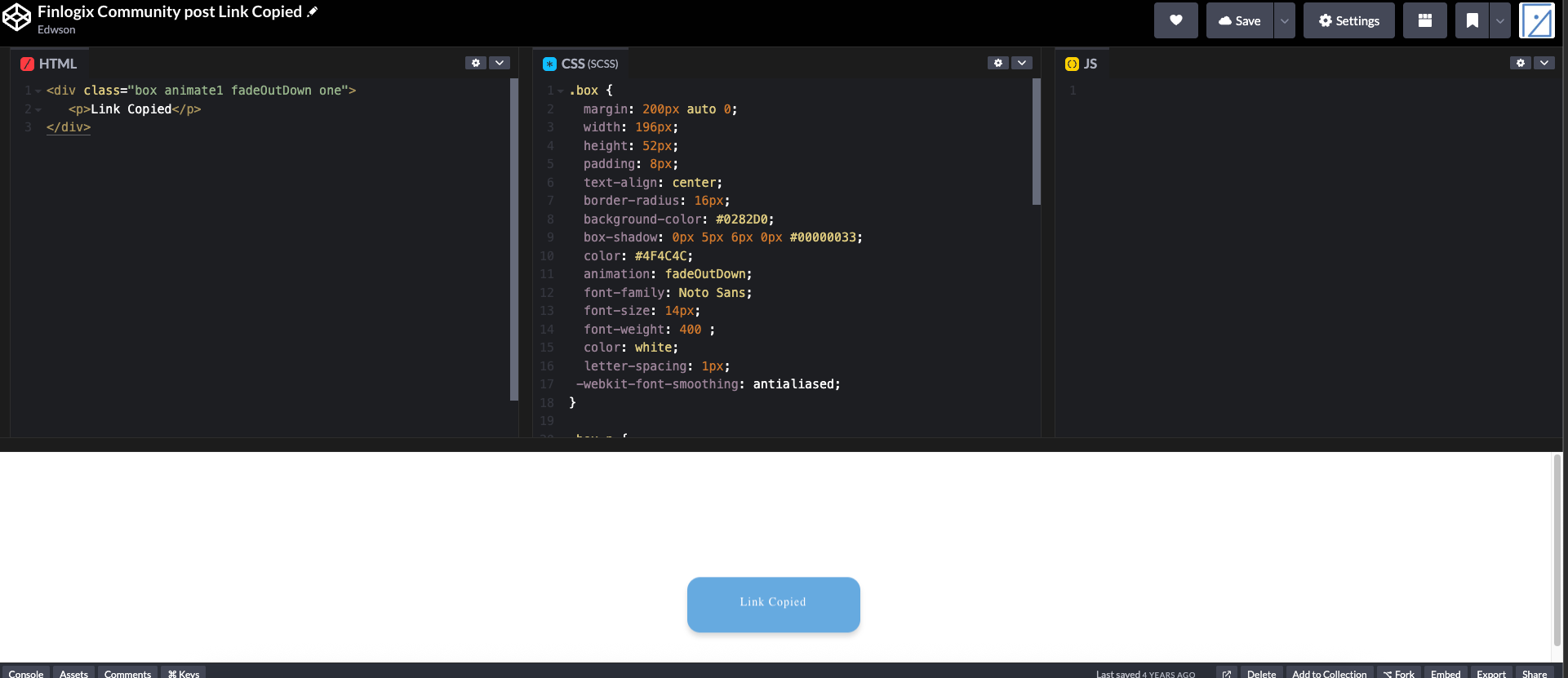This screenshot has height=678, width=1568.
Task: Open the author link Edwson
Action: click(x=56, y=29)
